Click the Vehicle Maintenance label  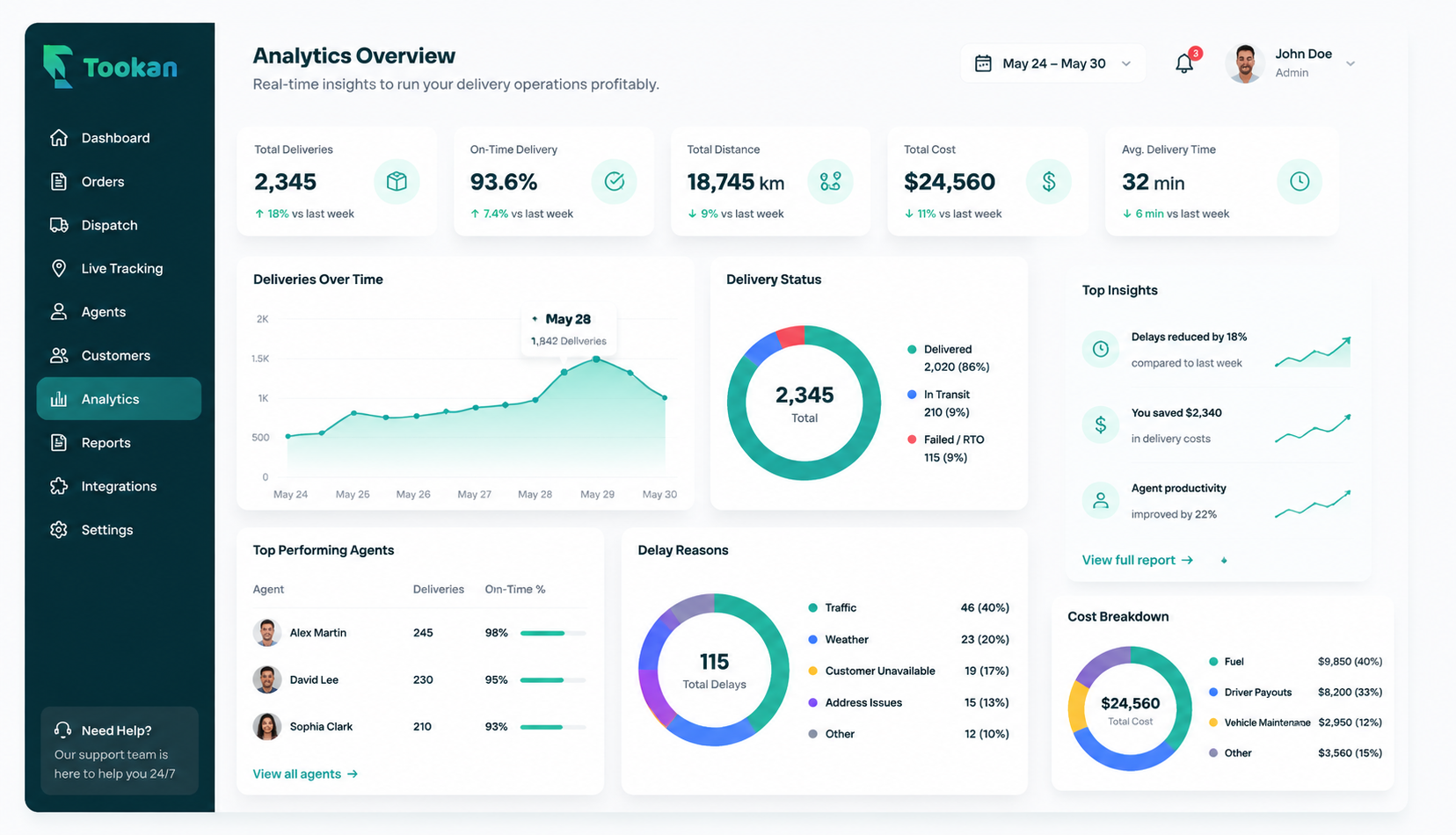click(x=1267, y=722)
